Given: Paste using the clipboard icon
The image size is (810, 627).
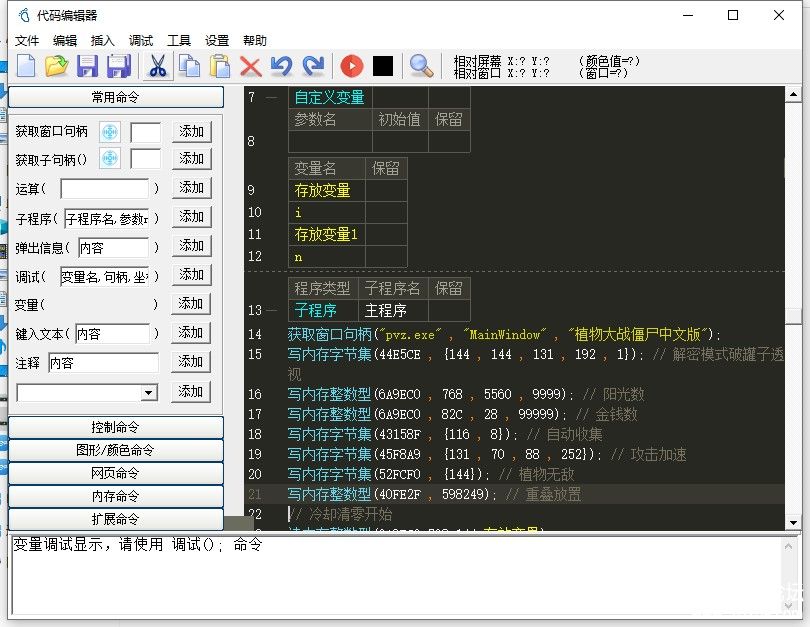Looking at the screenshot, I should pyautogui.click(x=220, y=66).
